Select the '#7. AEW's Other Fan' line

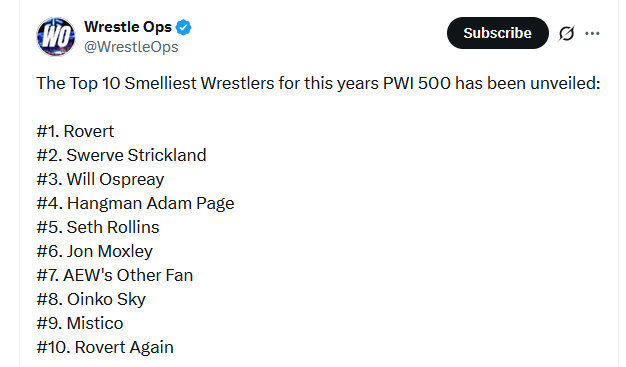click(x=115, y=275)
